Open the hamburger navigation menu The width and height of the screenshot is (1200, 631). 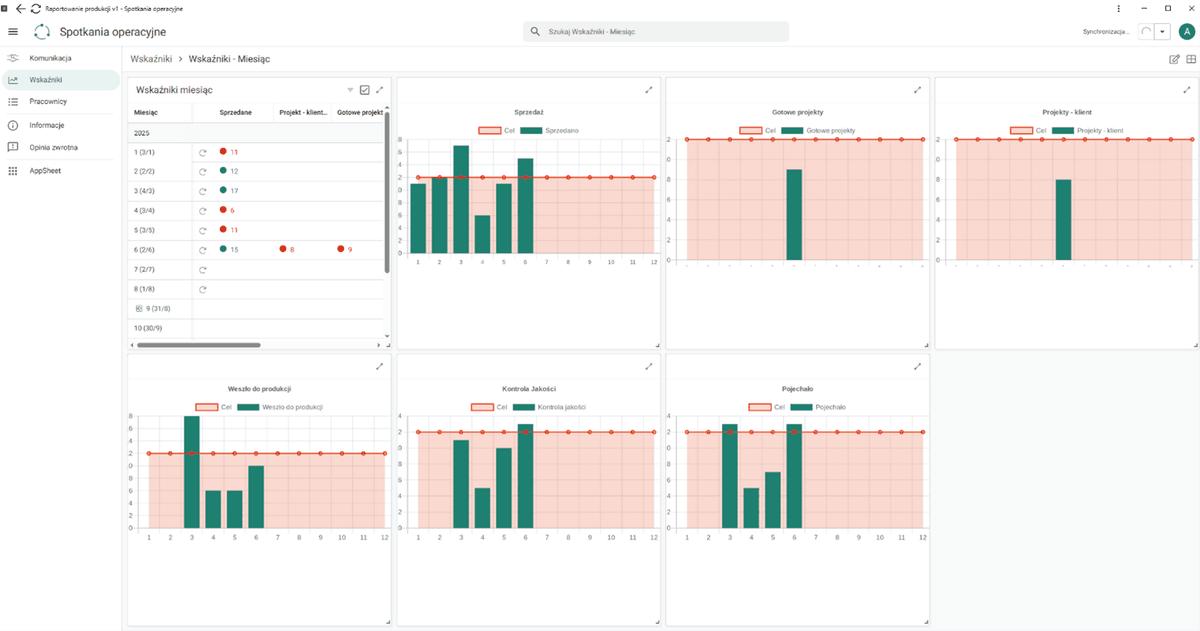13,32
